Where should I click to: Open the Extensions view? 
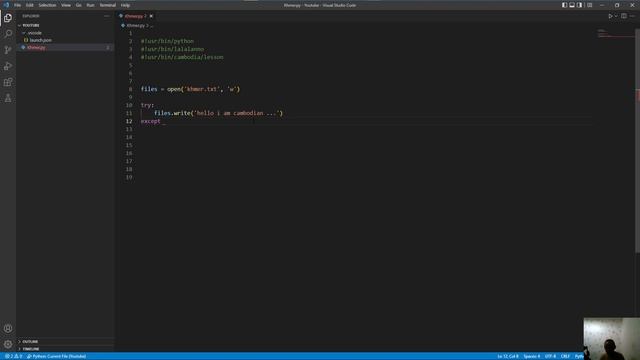coord(8,82)
